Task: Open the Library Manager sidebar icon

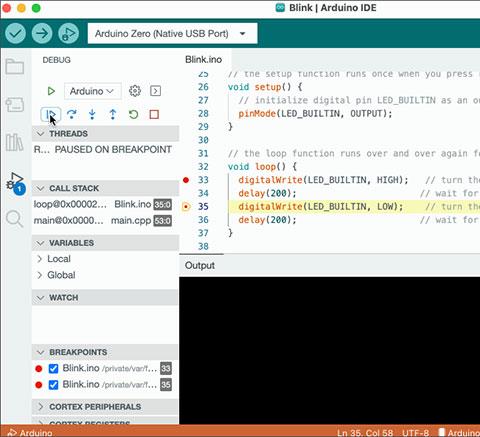Action: tap(15, 142)
